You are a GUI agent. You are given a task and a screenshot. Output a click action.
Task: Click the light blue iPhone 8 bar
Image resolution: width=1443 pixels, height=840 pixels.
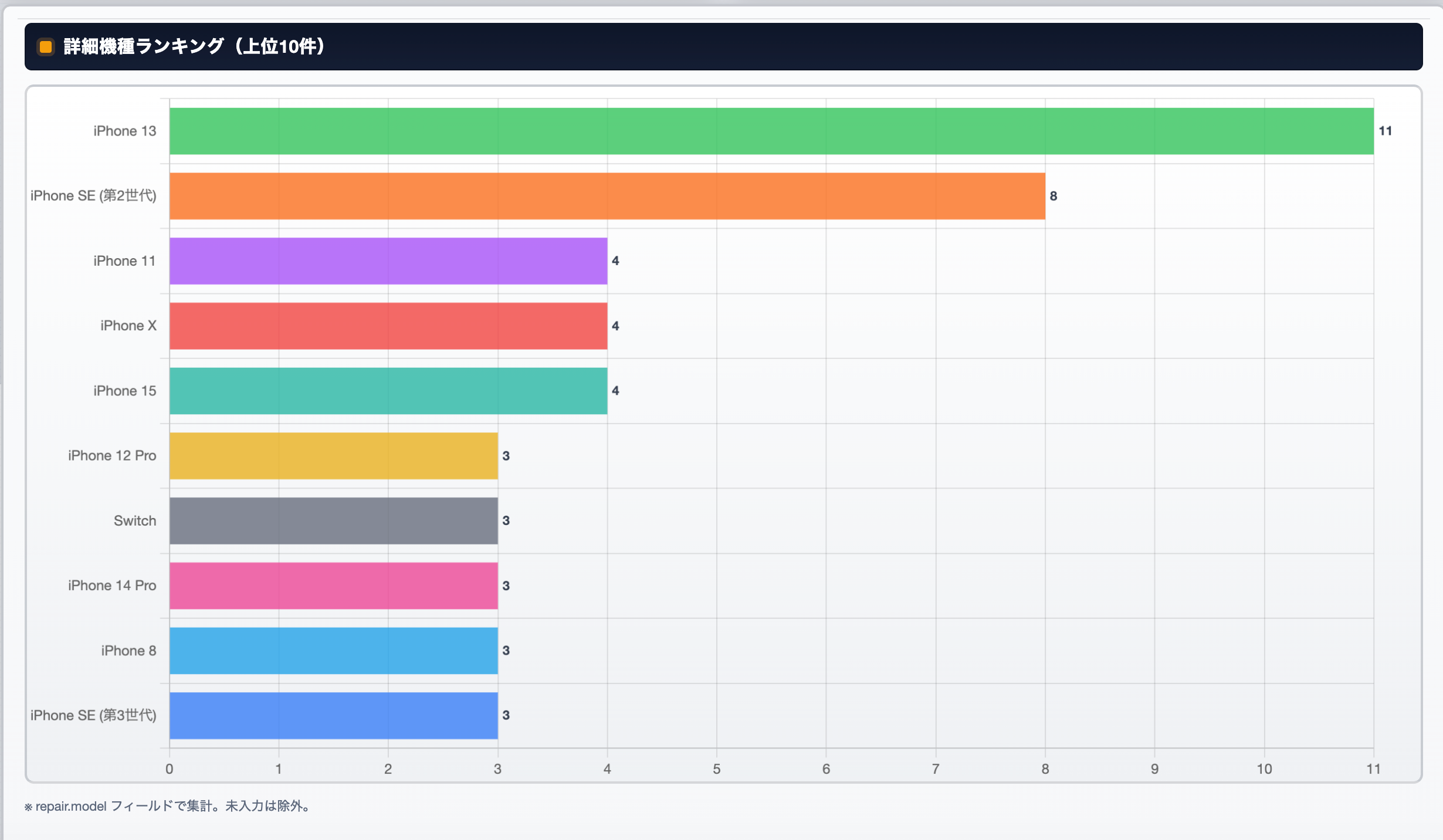(334, 651)
